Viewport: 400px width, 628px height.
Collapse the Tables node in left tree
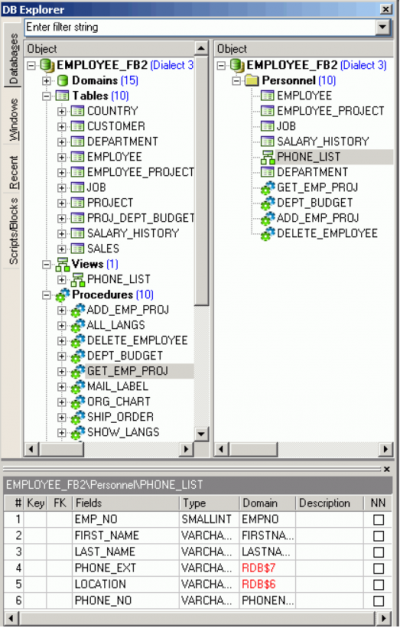[x=47, y=96]
